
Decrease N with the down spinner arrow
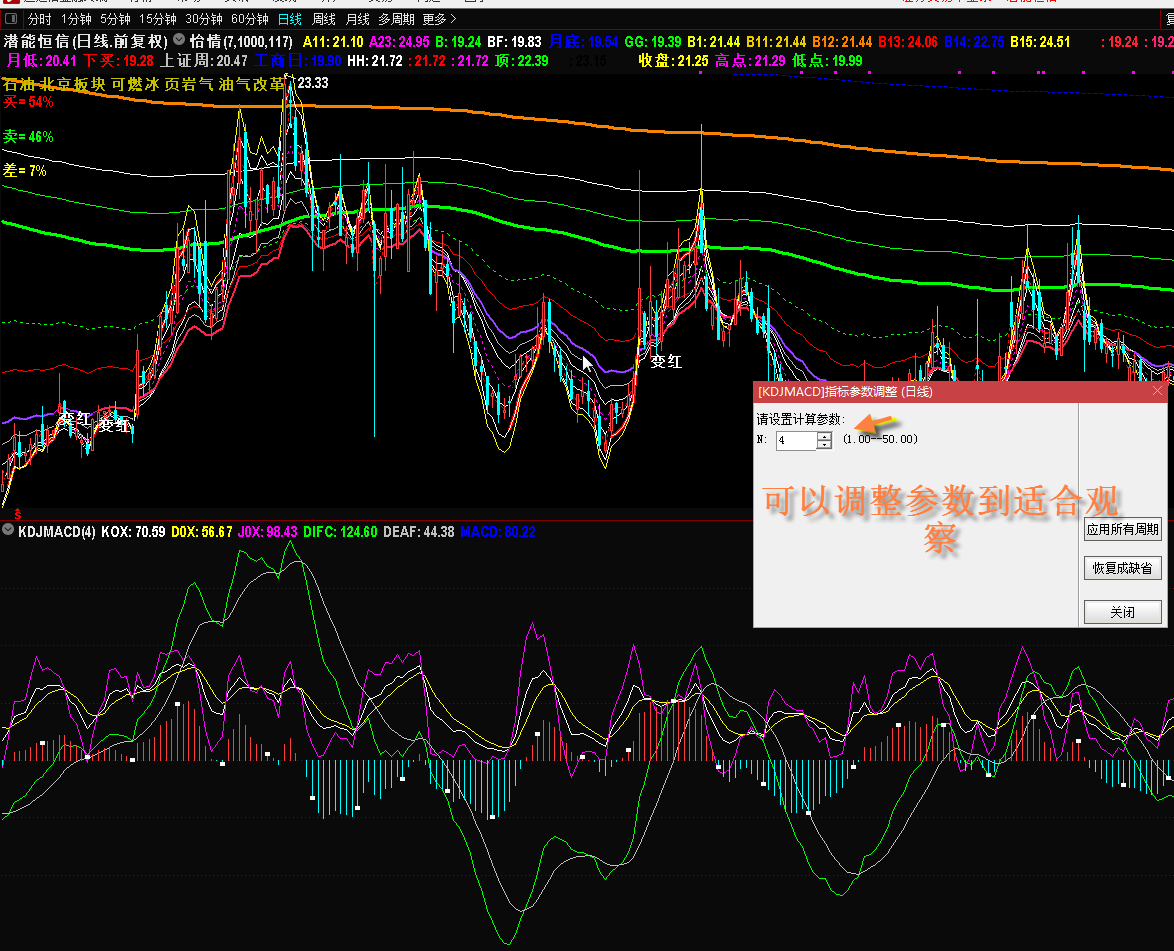click(824, 445)
